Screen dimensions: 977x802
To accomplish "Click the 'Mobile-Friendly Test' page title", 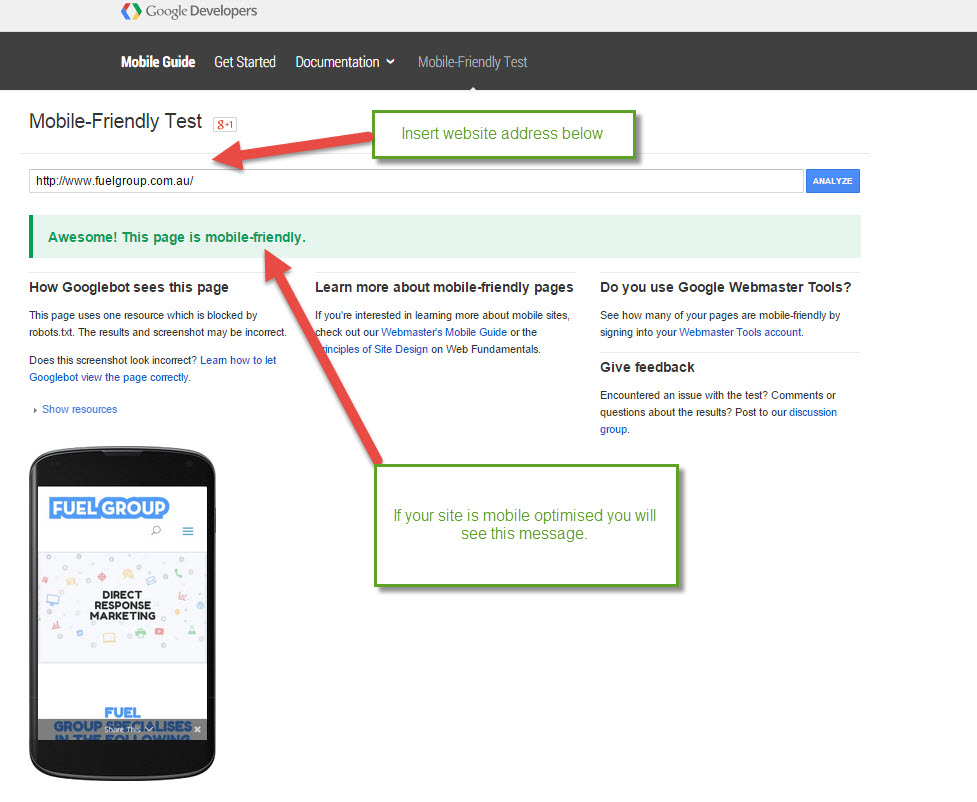I will [x=116, y=121].
